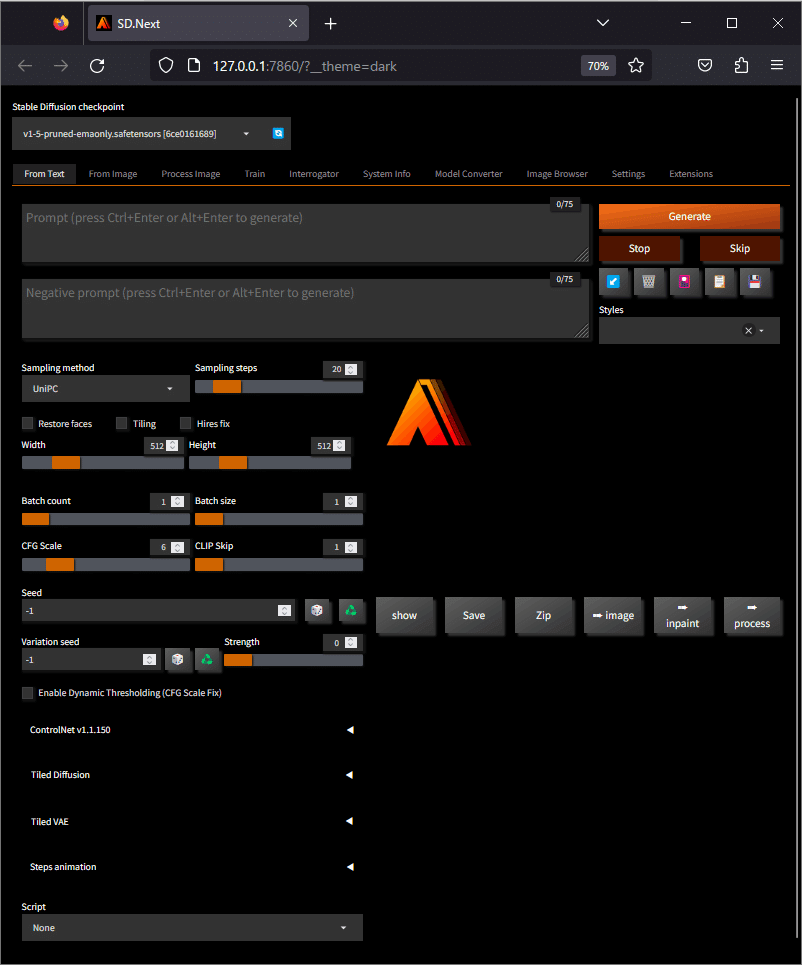This screenshot has height=965, width=802.
Task: Click the pink extra networks icon
Action: pyautogui.click(x=684, y=282)
